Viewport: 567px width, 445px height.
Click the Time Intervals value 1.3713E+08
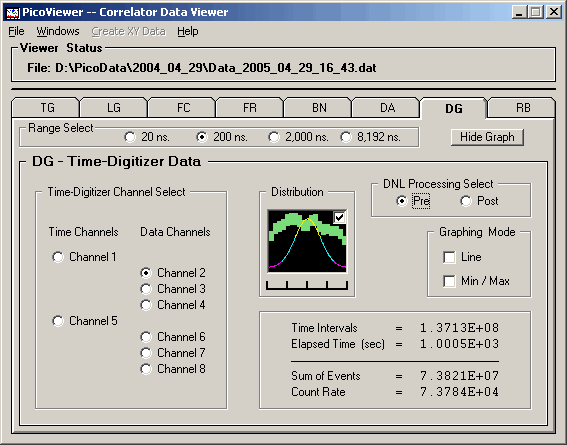459,328
